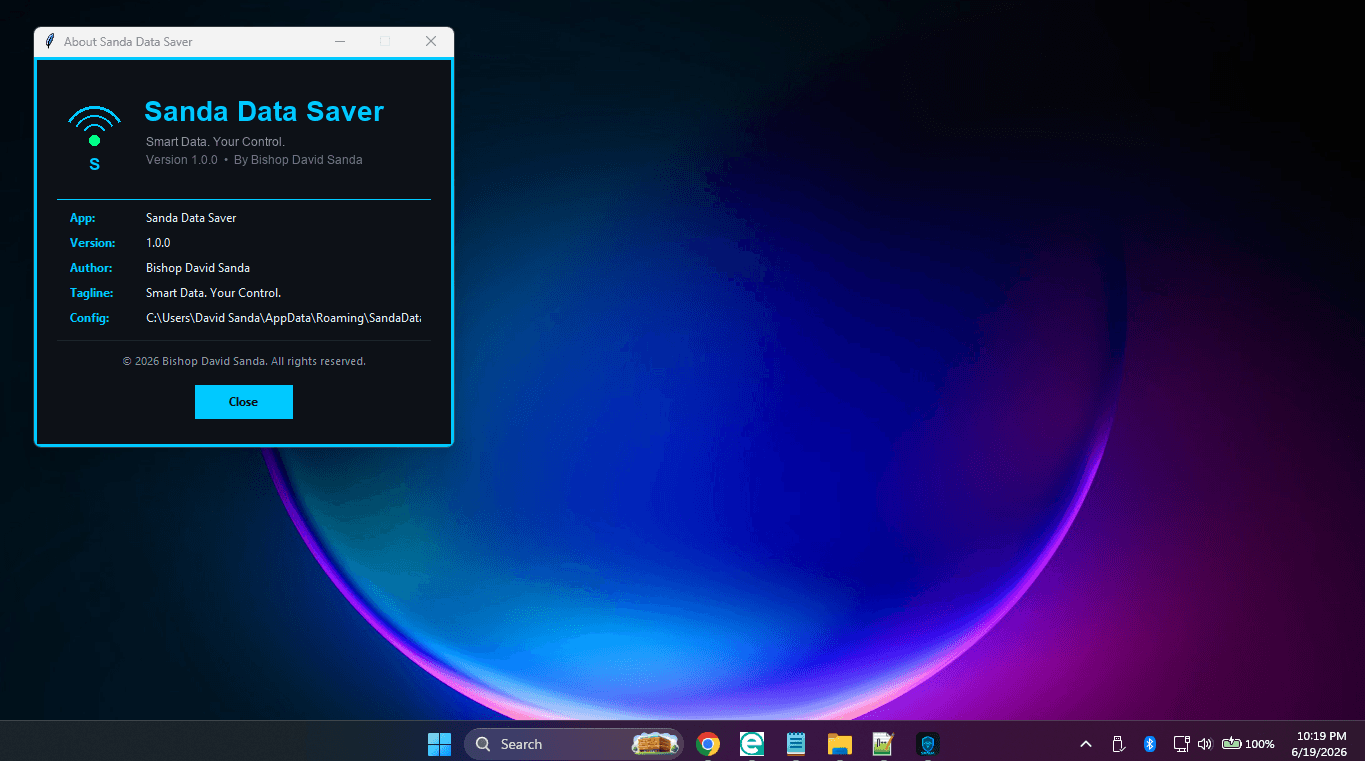This screenshot has height=761, width=1365.
Task: Minimize the About Sanda Data Saver window
Action: coord(340,42)
